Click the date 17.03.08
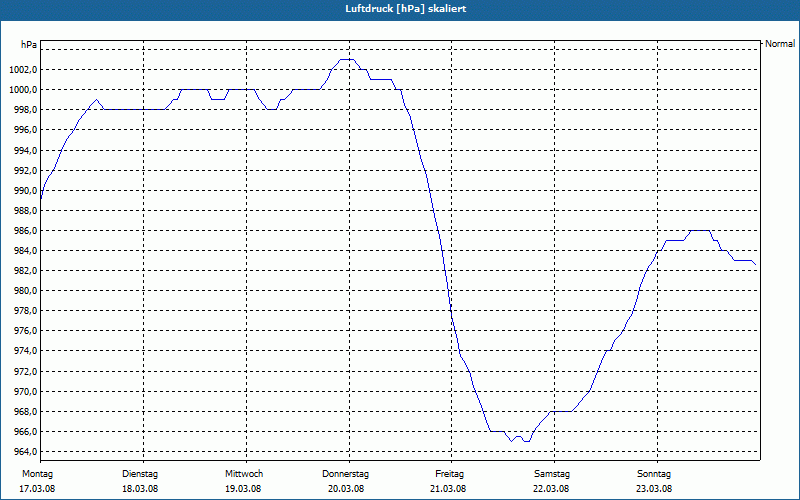800x500 pixels. (x=37, y=489)
